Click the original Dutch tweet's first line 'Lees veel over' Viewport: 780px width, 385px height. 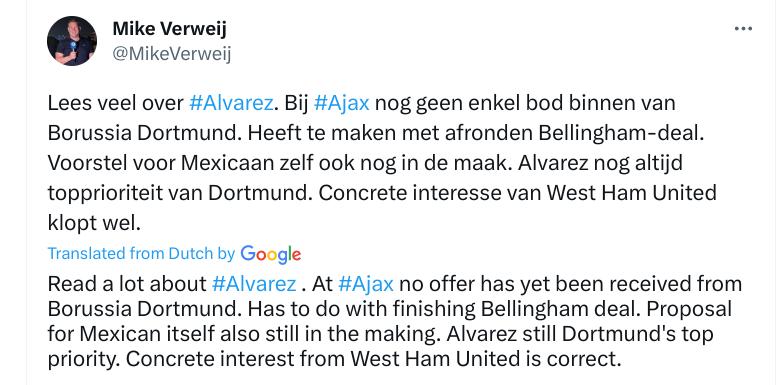click(x=116, y=103)
